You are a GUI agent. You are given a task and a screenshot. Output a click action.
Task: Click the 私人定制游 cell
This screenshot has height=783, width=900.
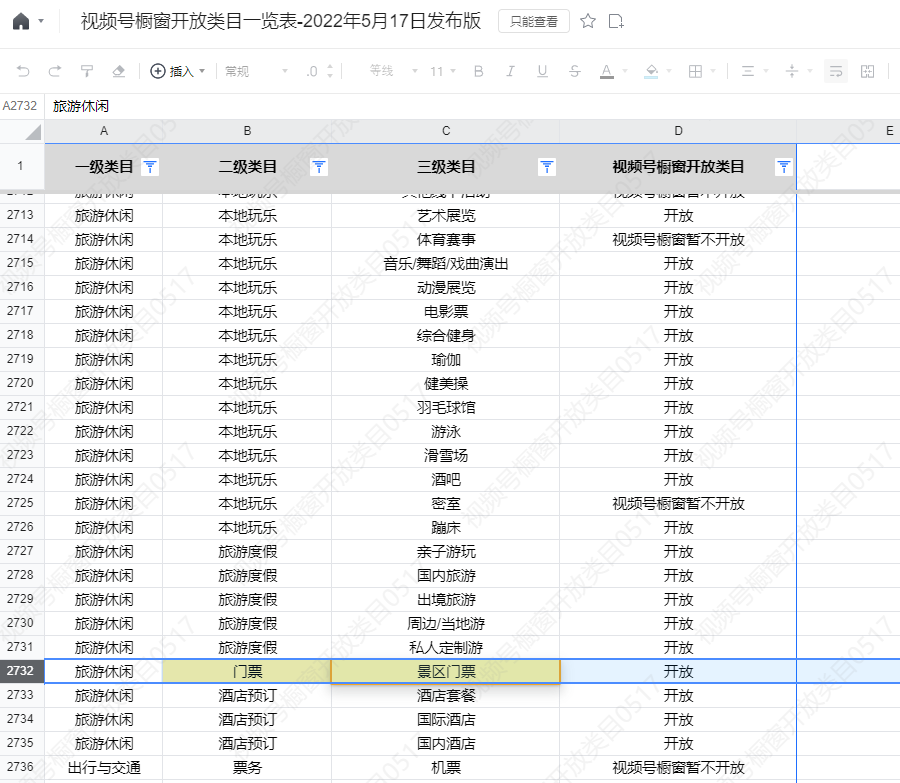coord(446,648)
